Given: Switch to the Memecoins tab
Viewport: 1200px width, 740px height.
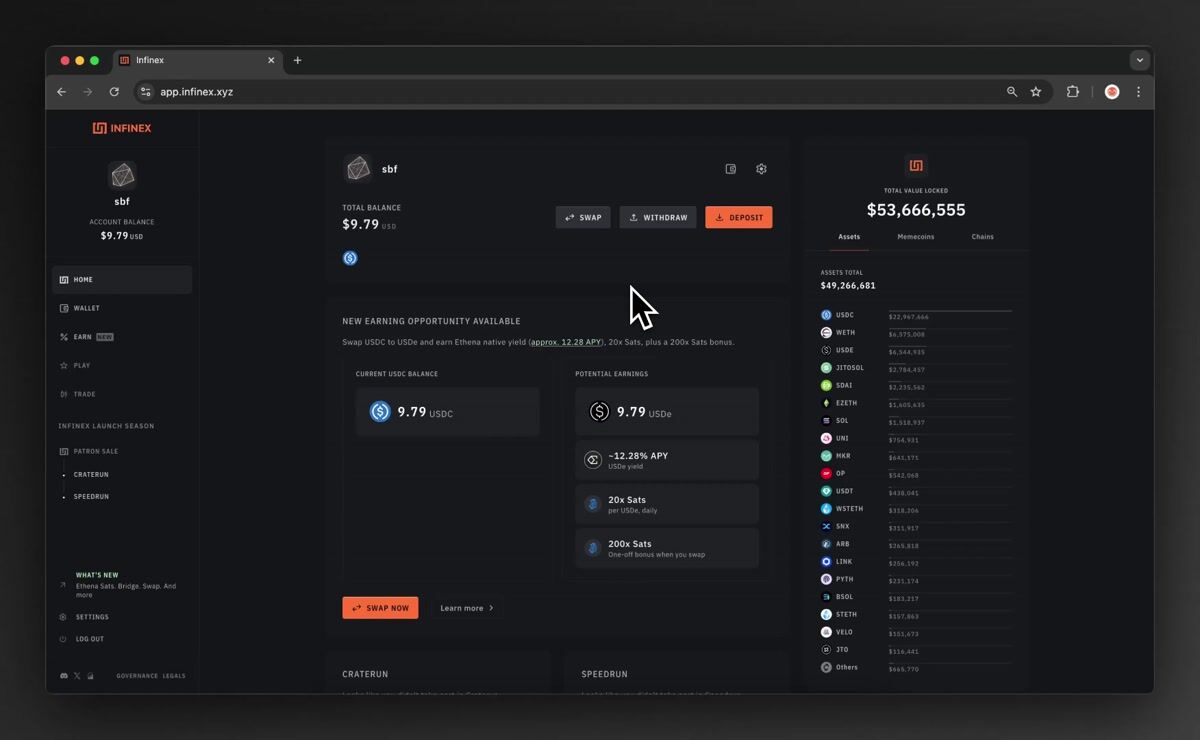Looking at the screenshot, I should tap(916, 237).
